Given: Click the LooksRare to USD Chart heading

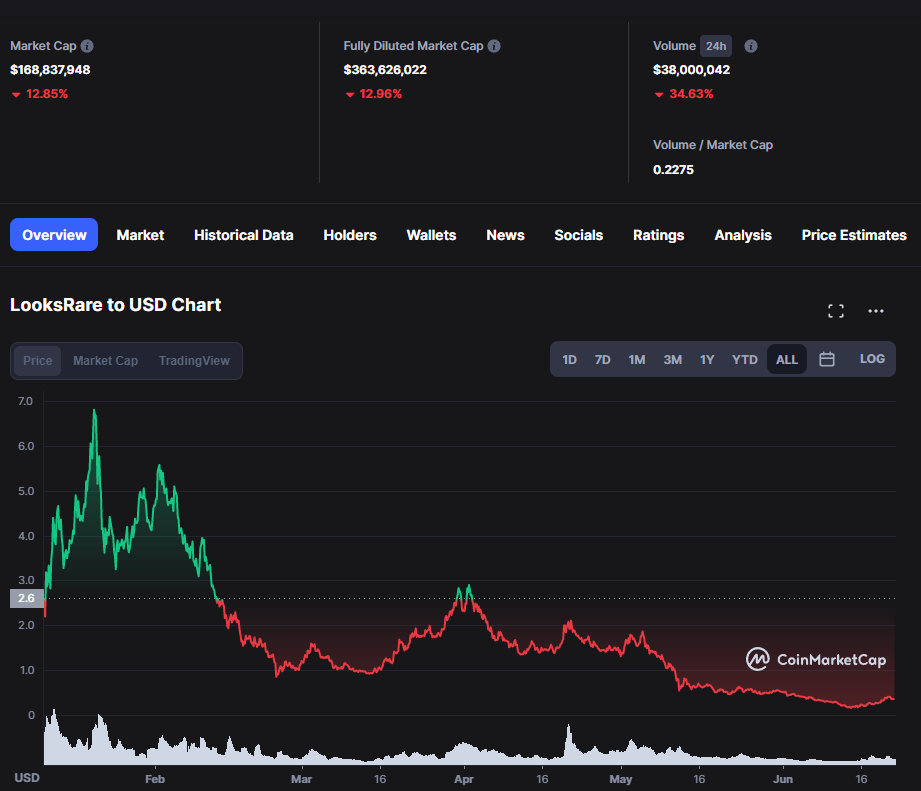Looking at the screenshot, I should [115, 305].
